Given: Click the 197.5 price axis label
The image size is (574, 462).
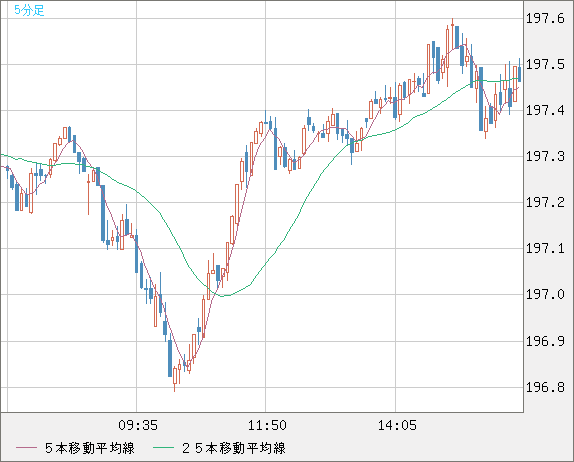Looking at the screenshot, I should coord(545,64).
